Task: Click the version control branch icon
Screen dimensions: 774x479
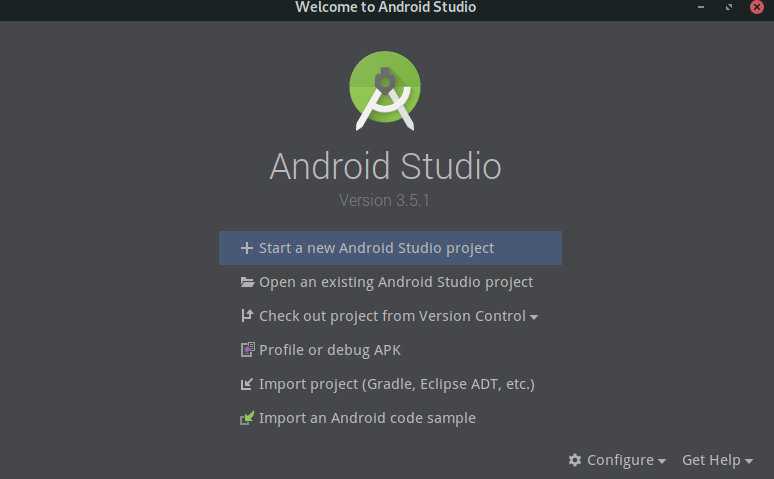Action: pyautogui.click(x=247, y=316)
